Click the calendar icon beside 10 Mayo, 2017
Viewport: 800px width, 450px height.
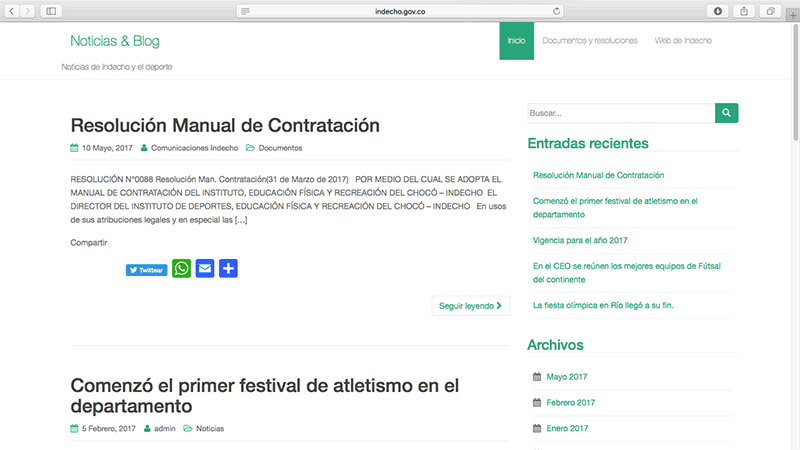(74, 148)
